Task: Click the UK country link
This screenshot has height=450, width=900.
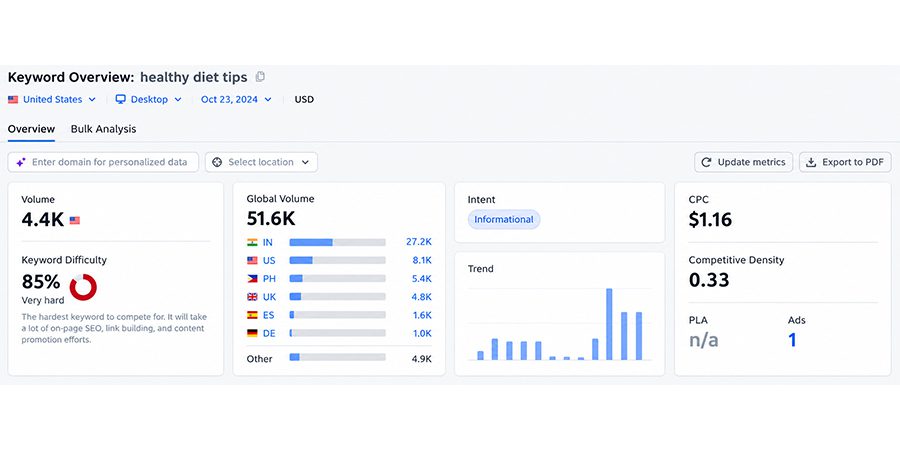Action: 269,297
